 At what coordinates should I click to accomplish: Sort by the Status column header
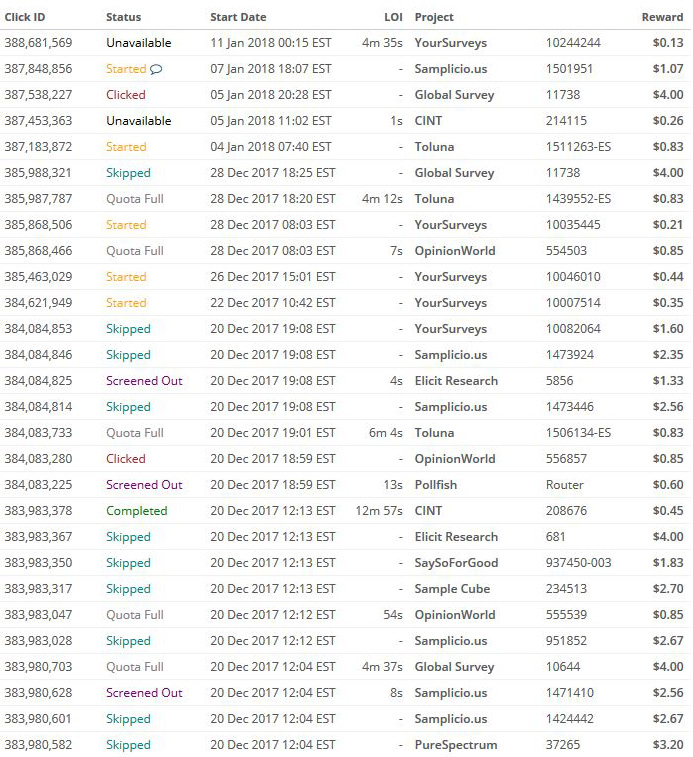123,17
